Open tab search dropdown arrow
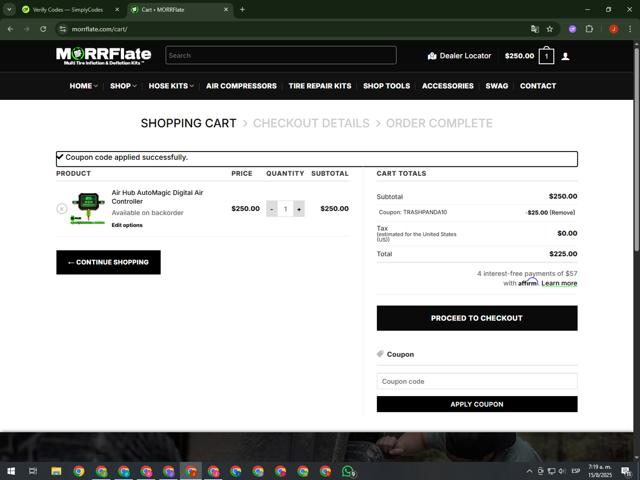 pos(9,9)
